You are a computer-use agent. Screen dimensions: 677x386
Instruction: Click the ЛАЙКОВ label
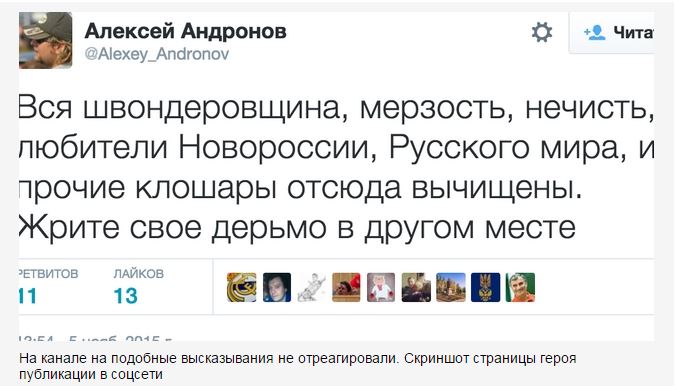(x=139, y=274)
